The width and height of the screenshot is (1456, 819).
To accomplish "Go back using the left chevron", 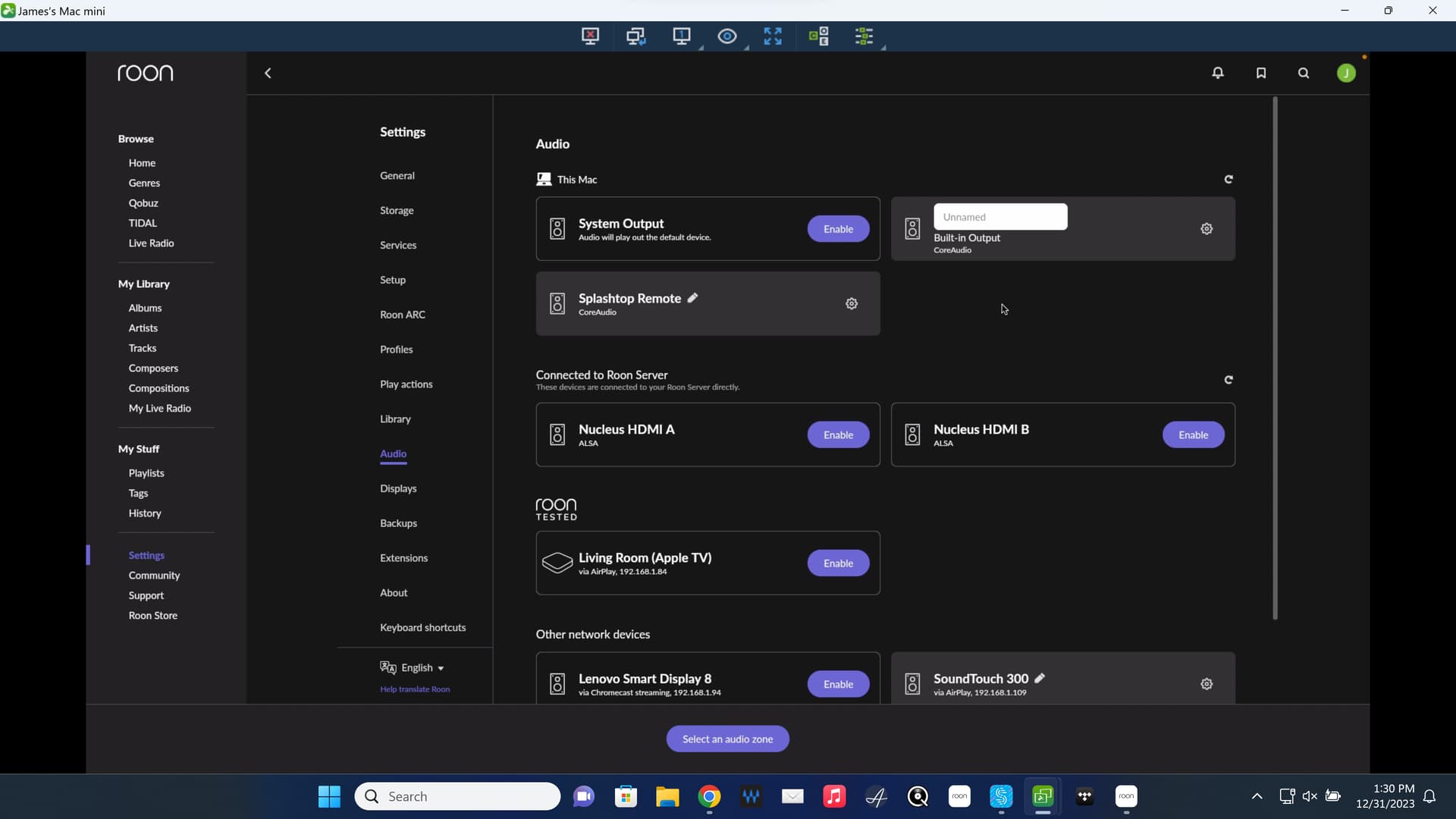I will (x=268, y=73).
